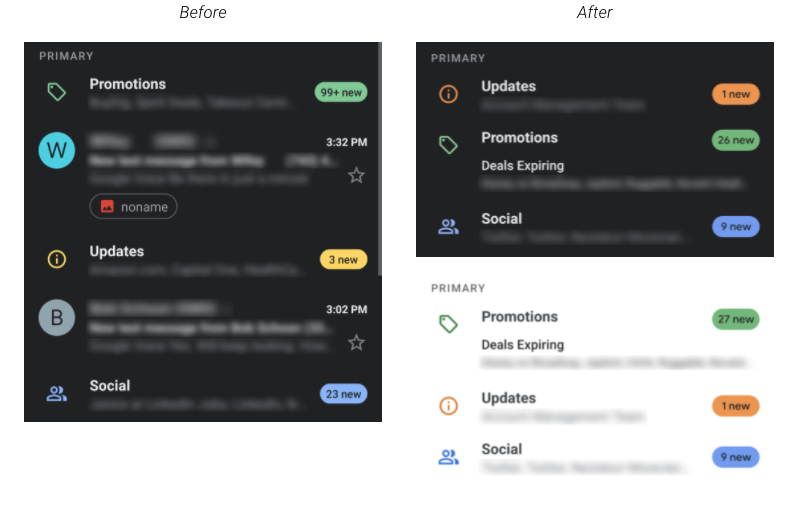The image size is (805, 517).
Task: Open the noname image attachment chip
Action: 133,207
